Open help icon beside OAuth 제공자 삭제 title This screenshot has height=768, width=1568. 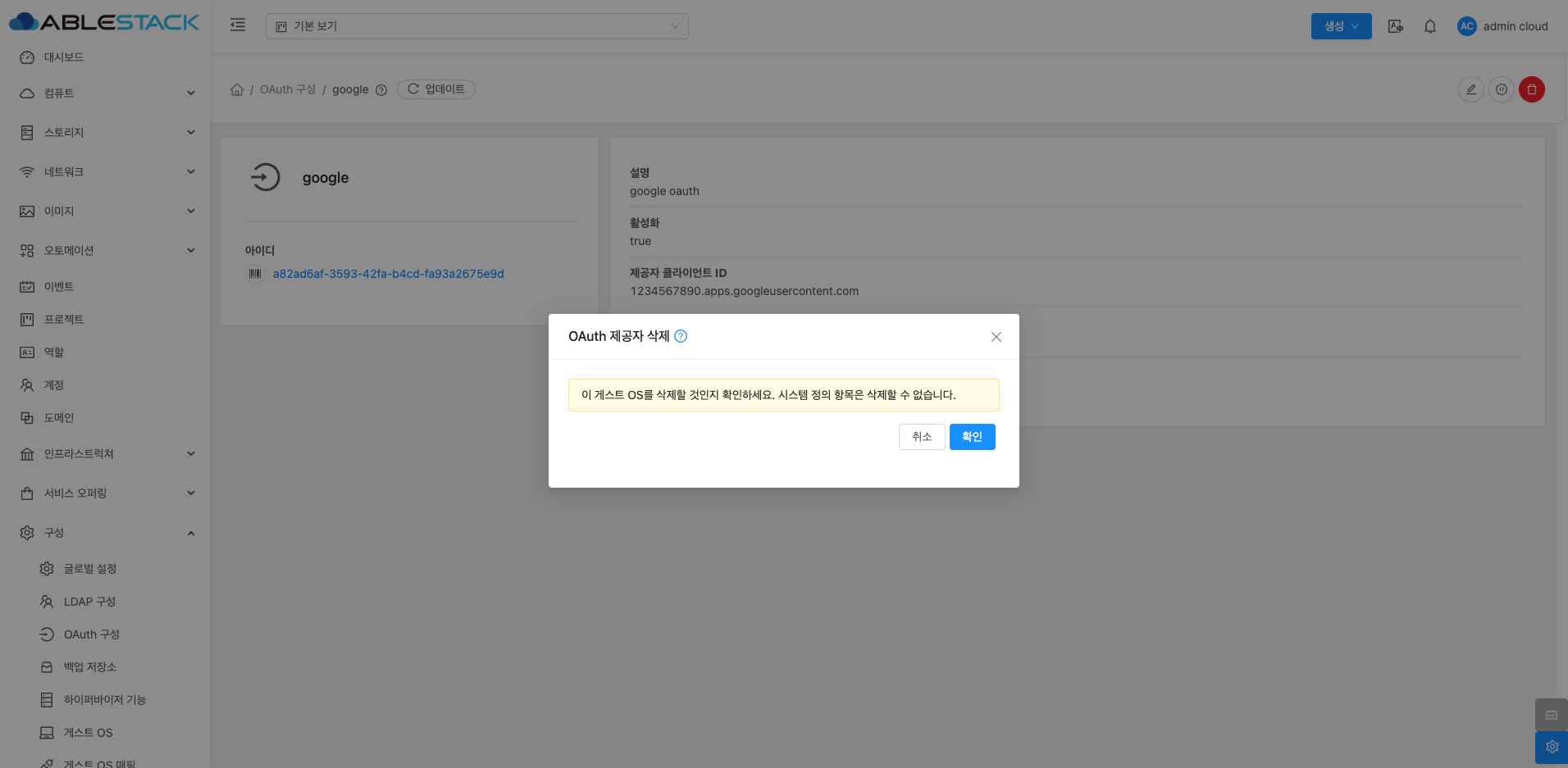click(681, 336)
